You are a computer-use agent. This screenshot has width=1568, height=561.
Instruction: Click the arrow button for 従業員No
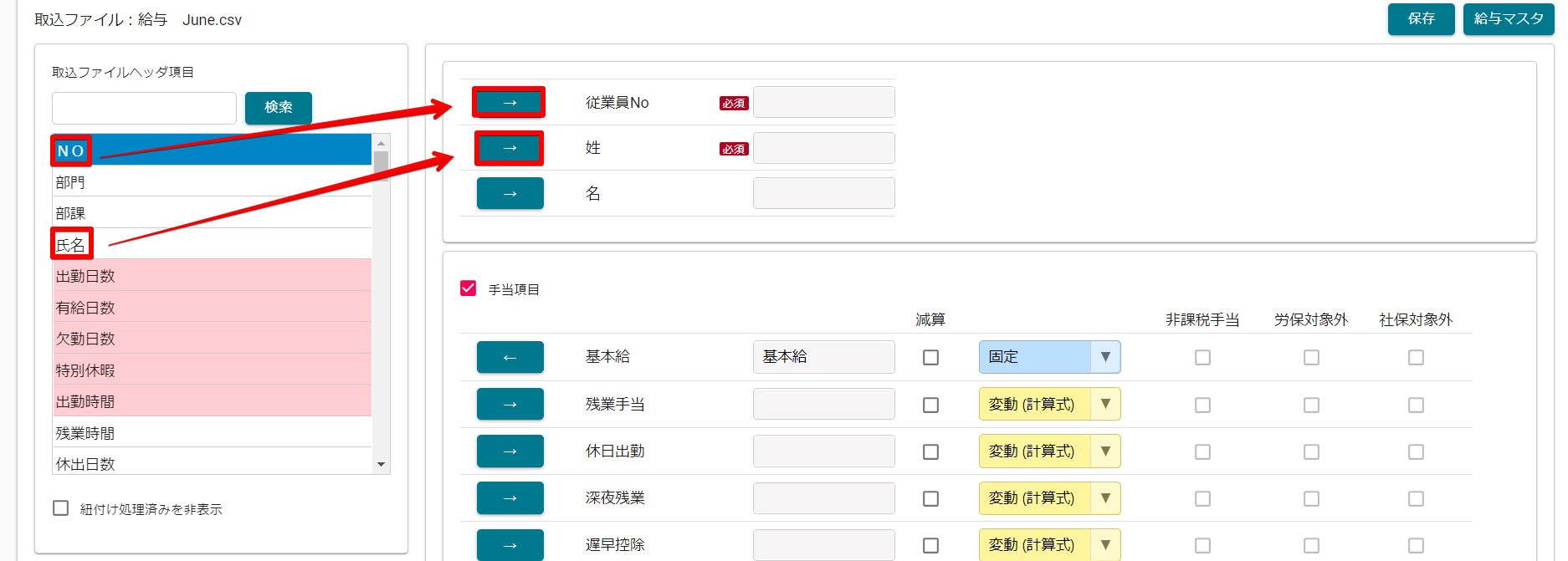pos(510,103)
